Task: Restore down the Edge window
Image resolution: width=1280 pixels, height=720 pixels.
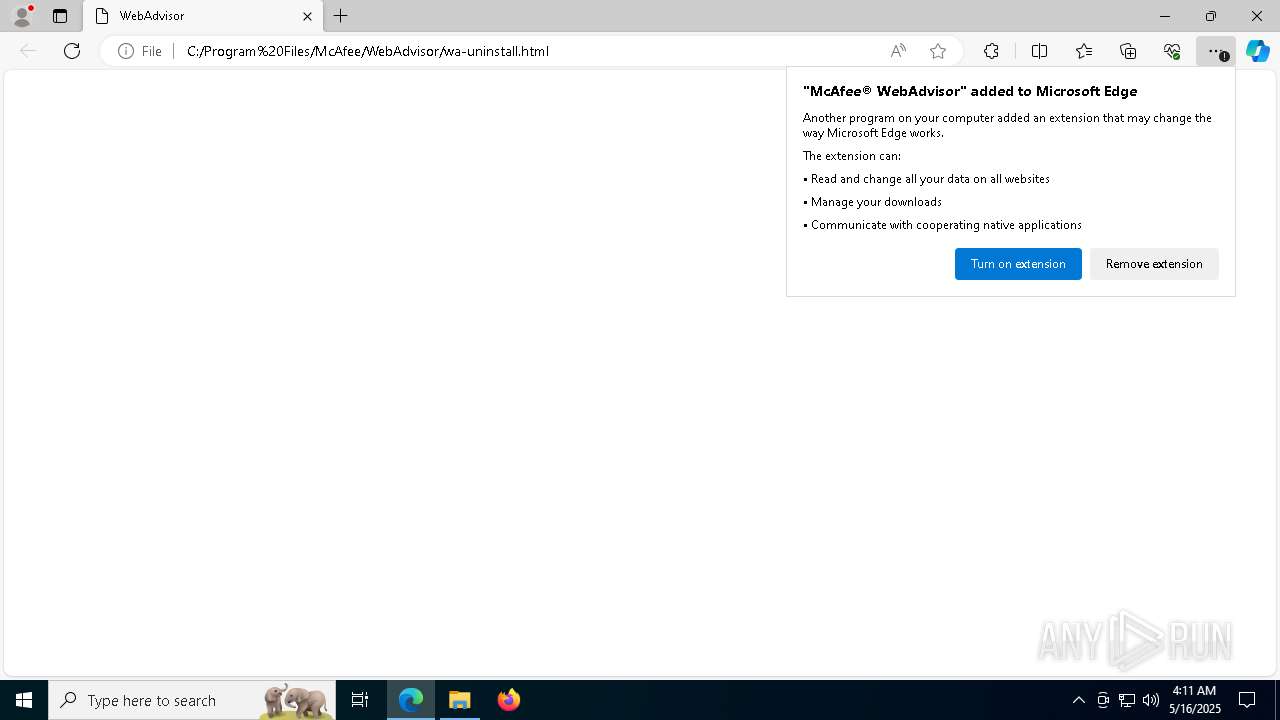Action: click(1211, 16)
